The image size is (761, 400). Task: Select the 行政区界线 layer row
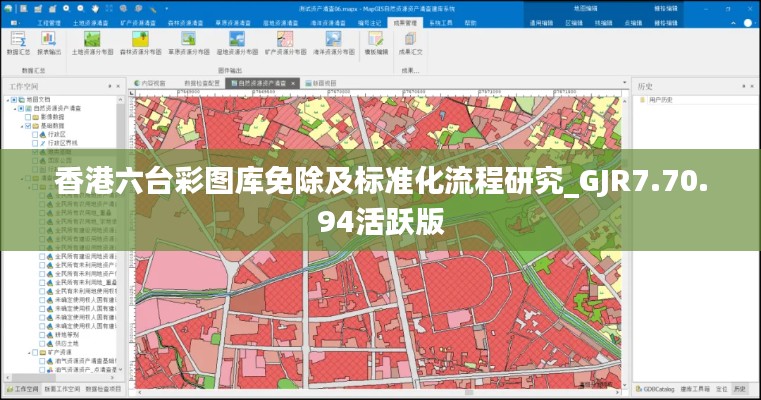click(x=62, y=143)
